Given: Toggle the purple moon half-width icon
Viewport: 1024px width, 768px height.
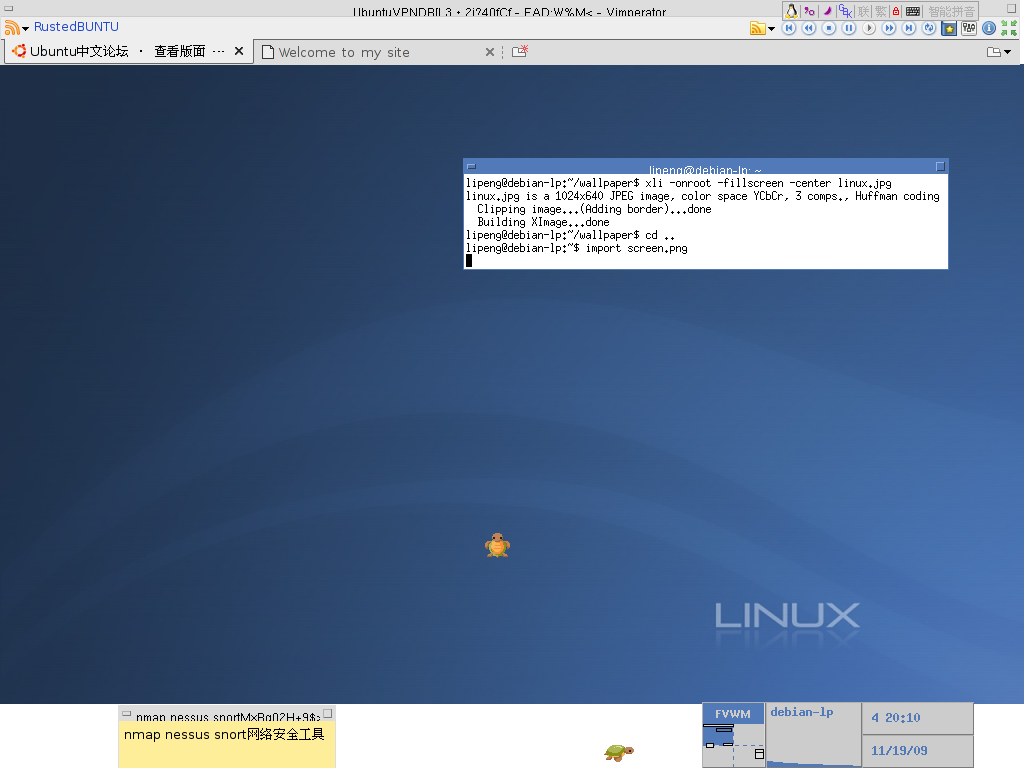Looking at the screenshot, I should tap(827, 11).
